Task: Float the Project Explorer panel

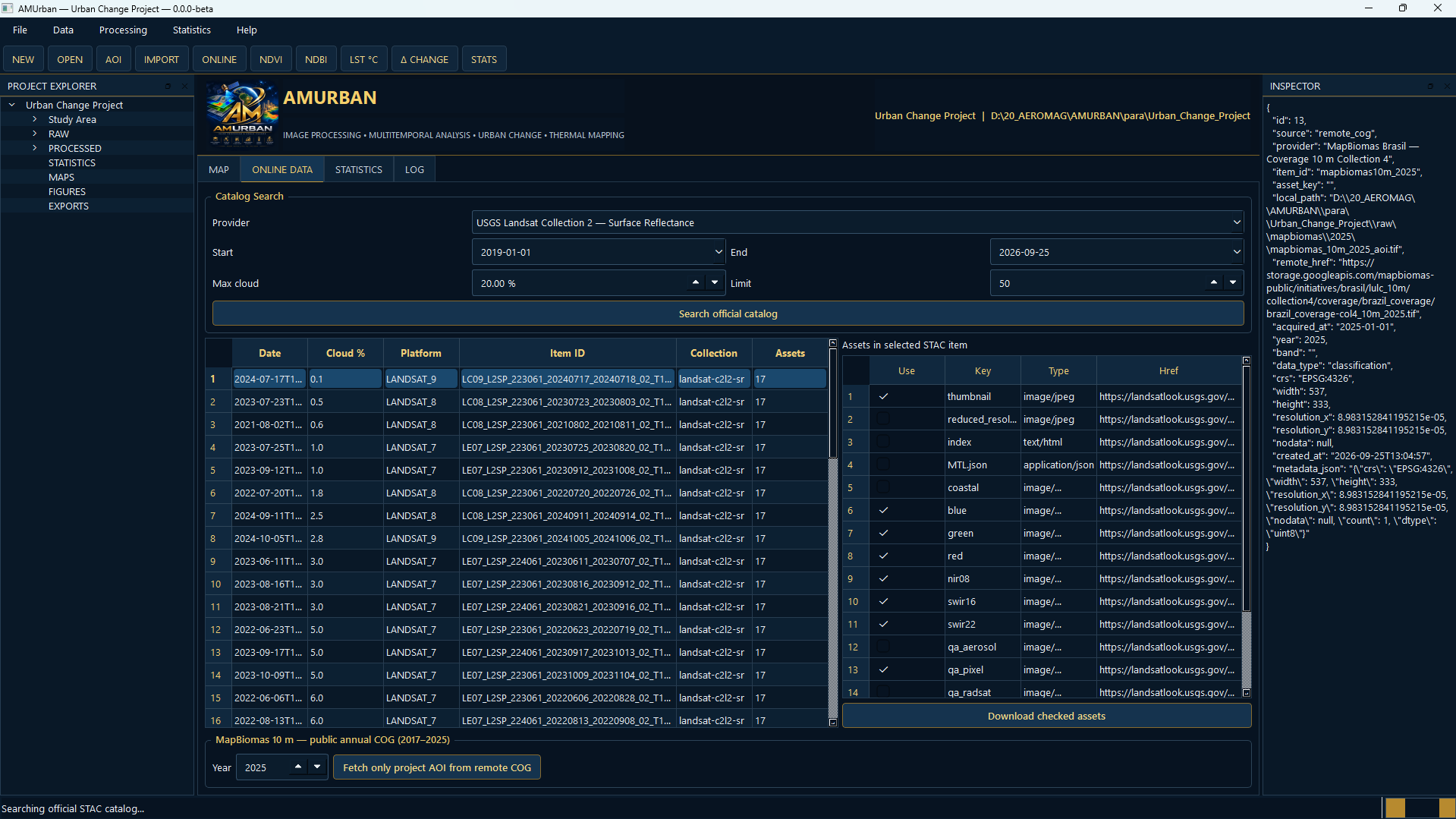Action: click(x=168, y=86)
